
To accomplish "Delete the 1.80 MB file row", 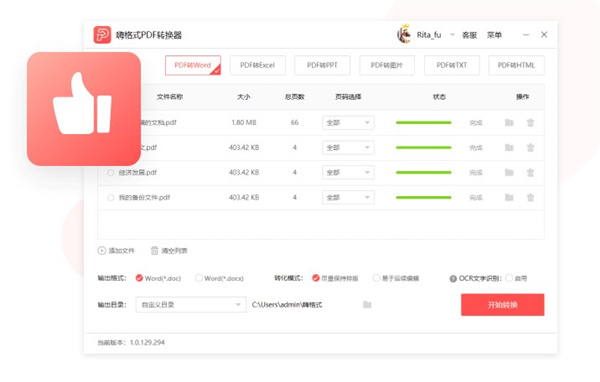I will 530,122.
